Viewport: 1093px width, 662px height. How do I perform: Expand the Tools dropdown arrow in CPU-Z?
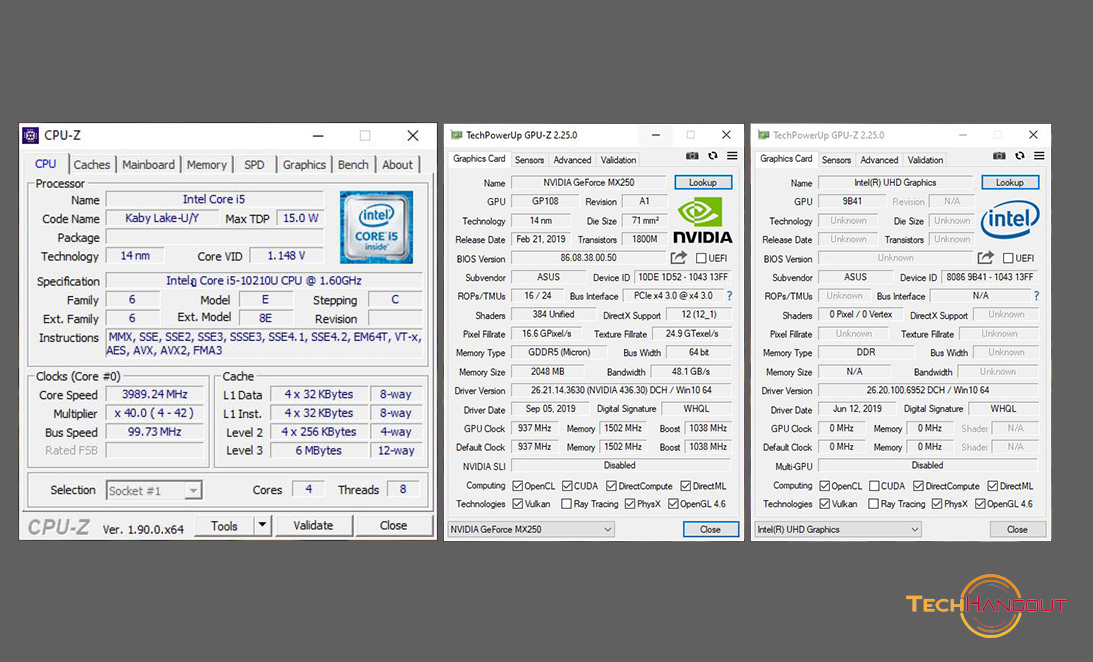[262, 525]
